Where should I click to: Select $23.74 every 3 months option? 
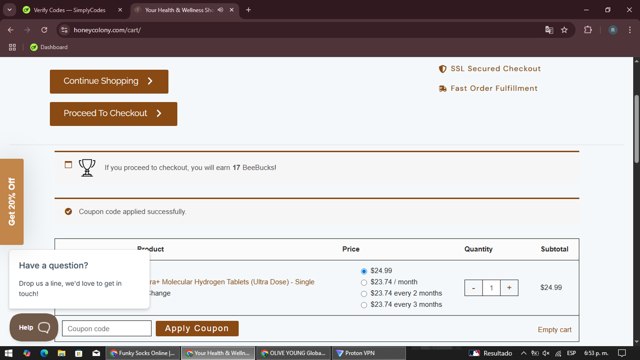point(364,305)
